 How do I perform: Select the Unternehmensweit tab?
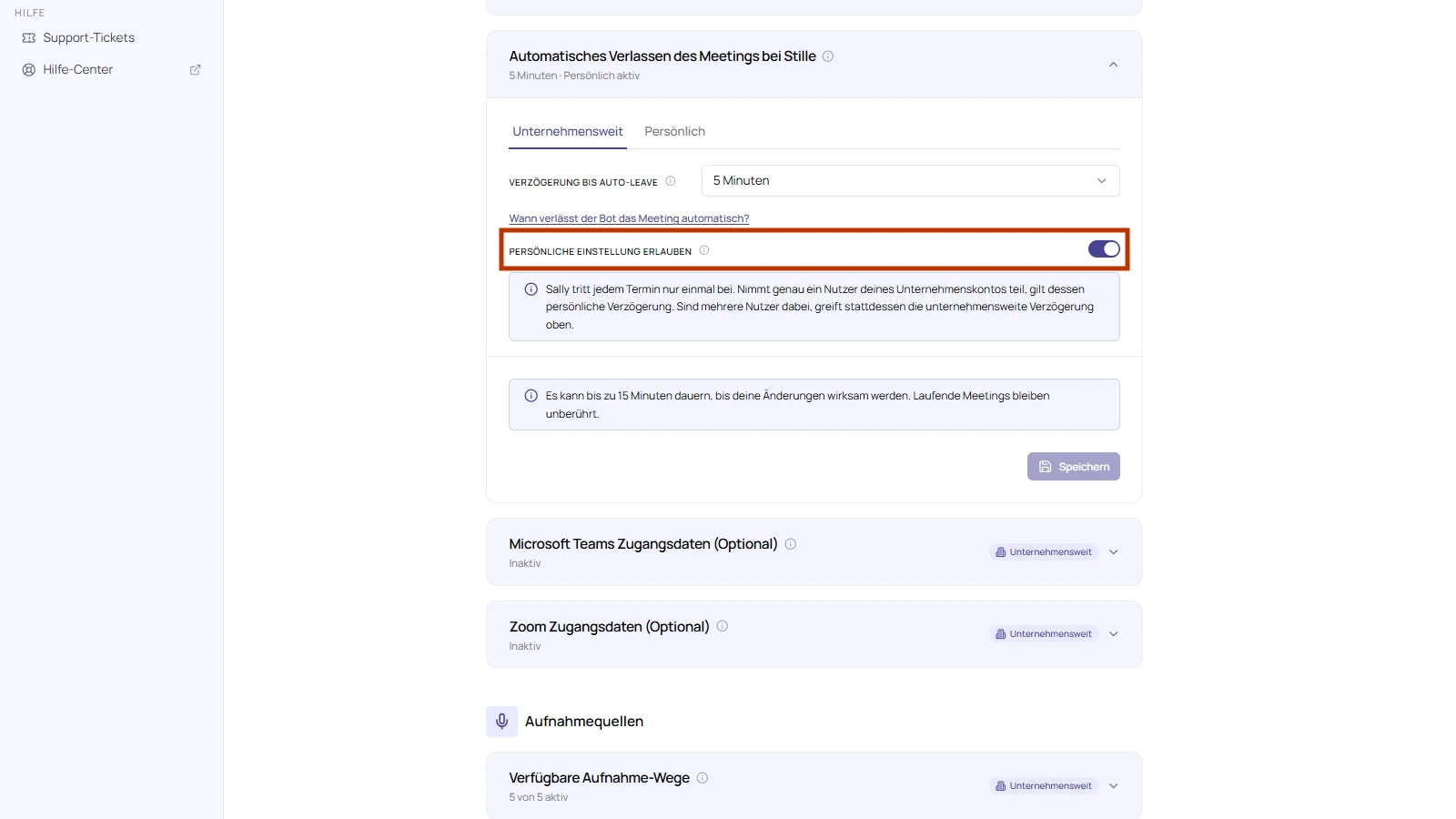click(x=568, y=132)
